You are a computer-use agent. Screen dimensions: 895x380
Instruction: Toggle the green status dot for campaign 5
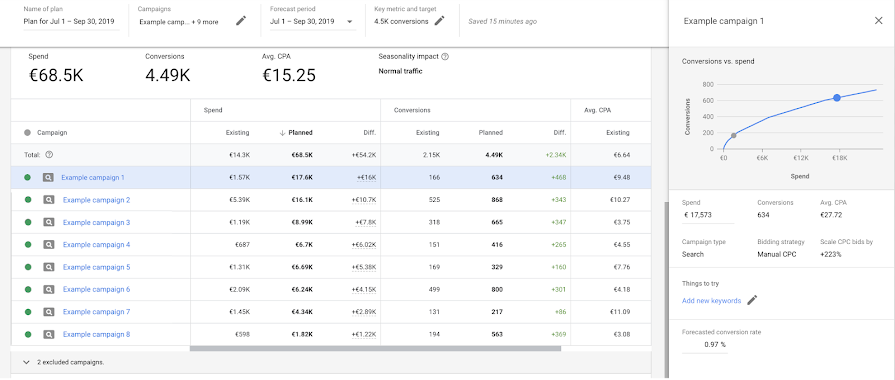27,267
